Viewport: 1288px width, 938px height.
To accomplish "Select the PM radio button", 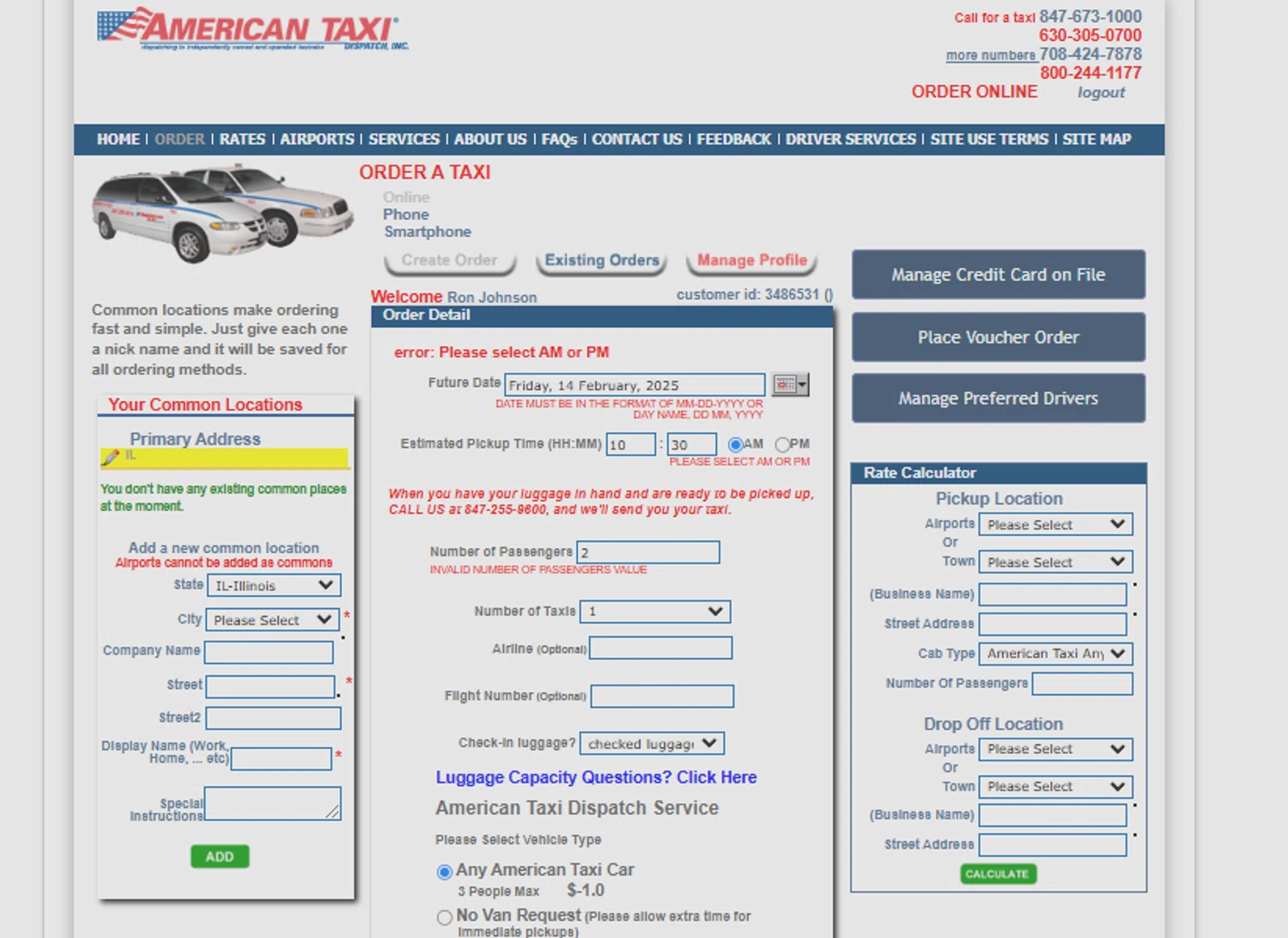I will (782, 445).
